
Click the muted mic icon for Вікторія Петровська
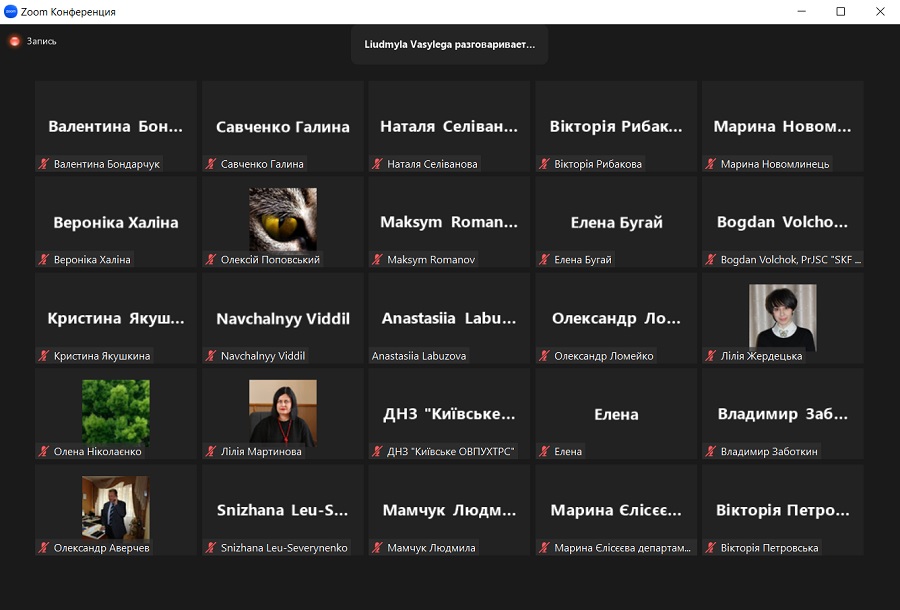[x=711, y=548]
